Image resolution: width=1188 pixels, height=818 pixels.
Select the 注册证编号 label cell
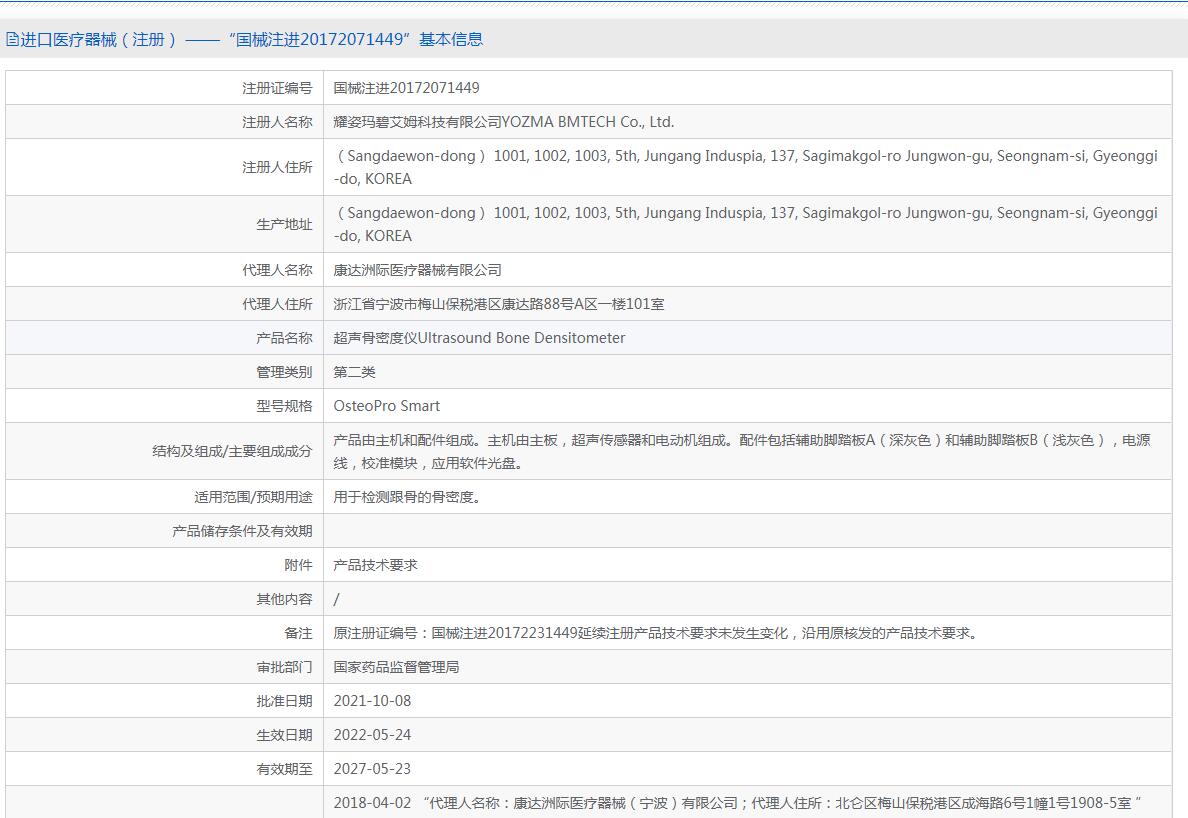pos(277,88)
